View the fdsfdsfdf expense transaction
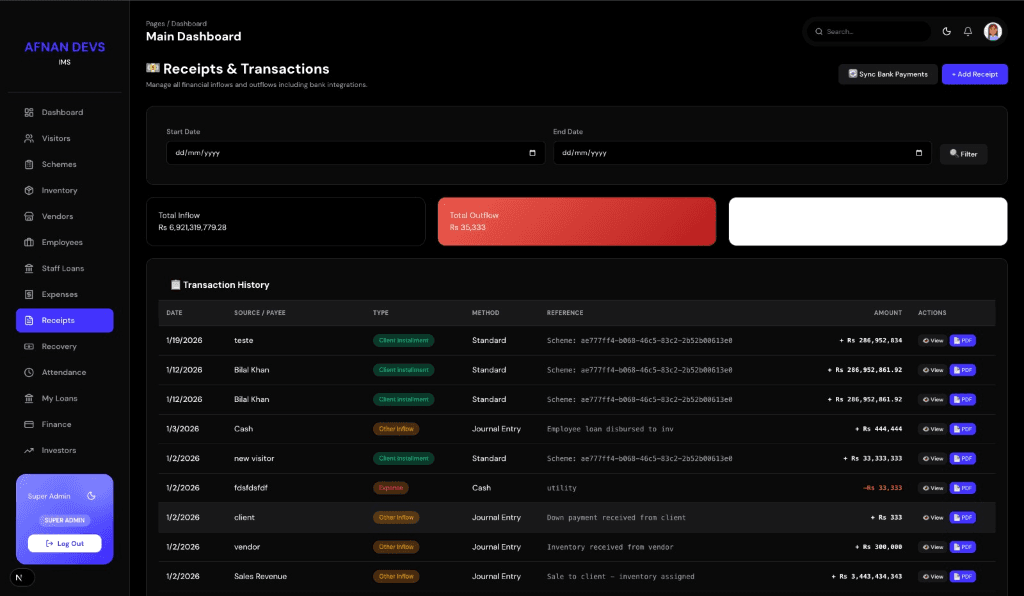1024x596 pixels. click(x=933, y=488)
